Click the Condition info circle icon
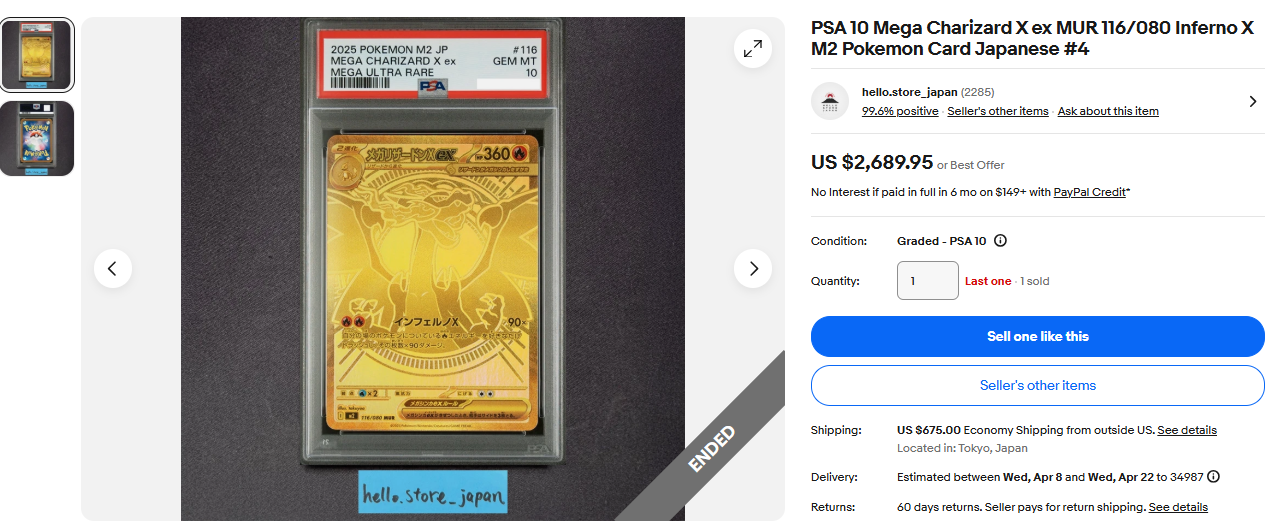 (1000, 241)
